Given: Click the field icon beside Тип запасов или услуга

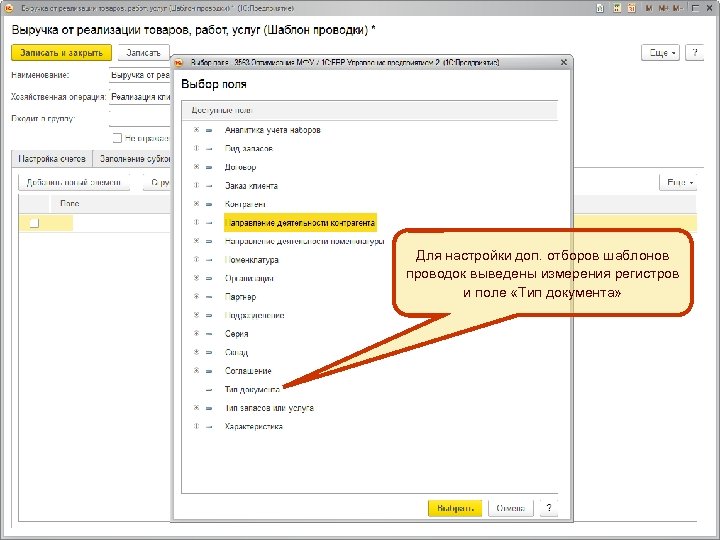Looking at the screenshot, I should [x=209, y=408].
